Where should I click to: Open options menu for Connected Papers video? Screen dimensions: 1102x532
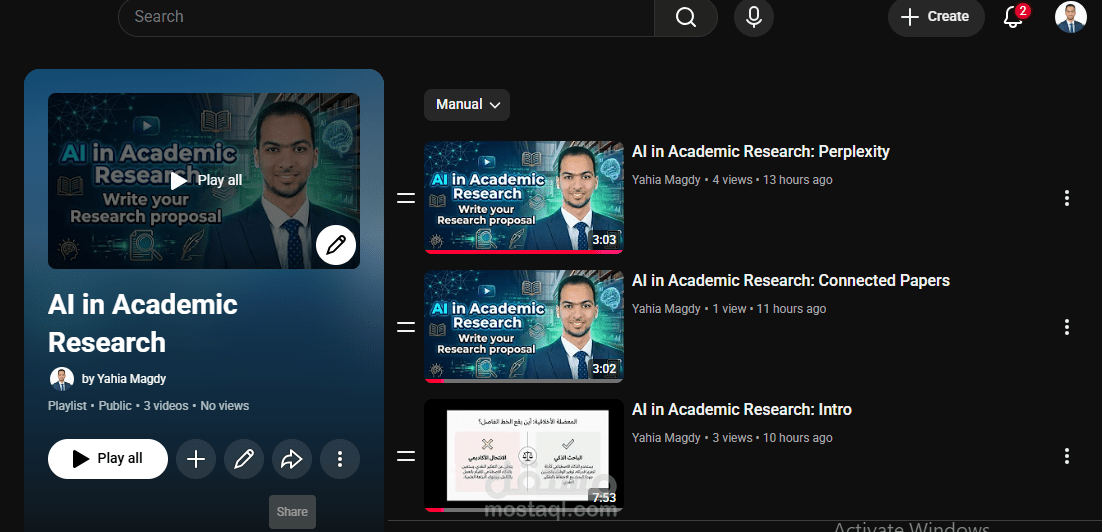point(1067,327)
